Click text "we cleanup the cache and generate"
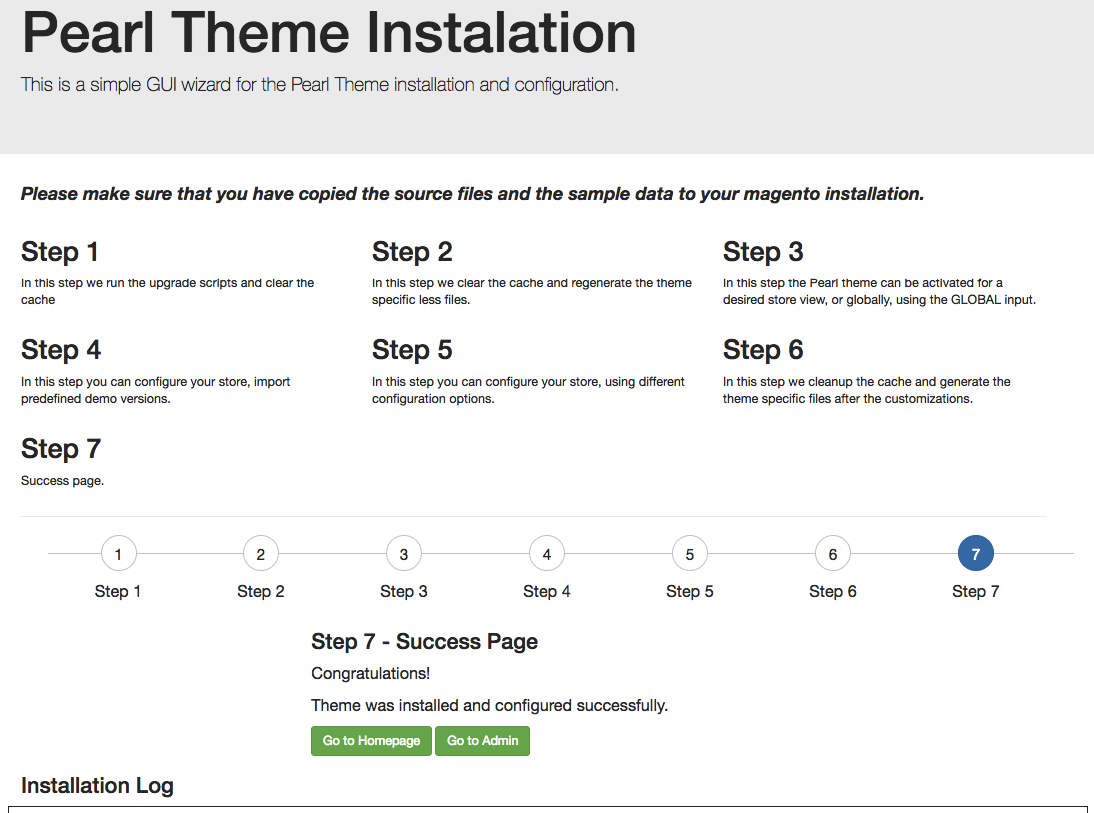1094x813 pixels. coord(882,382)
